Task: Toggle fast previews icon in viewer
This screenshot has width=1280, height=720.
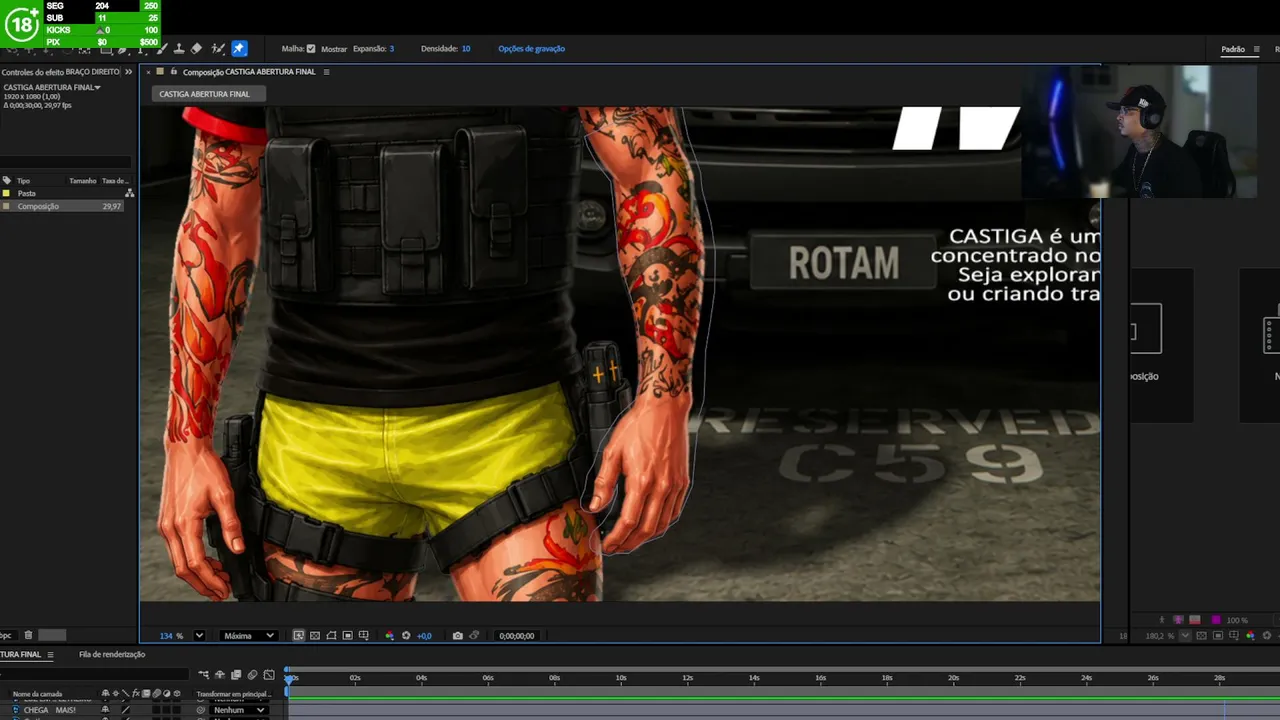Action: [x=298, y=636]
